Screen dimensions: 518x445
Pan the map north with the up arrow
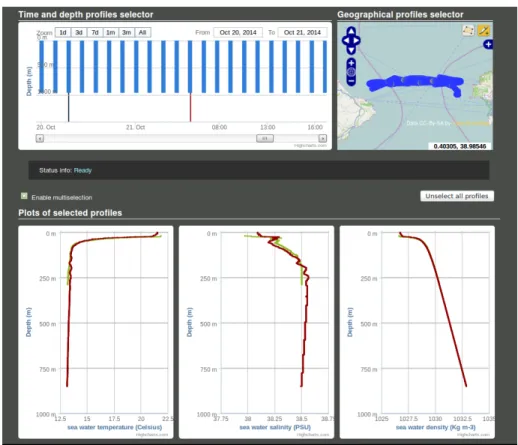coord(351,31)
